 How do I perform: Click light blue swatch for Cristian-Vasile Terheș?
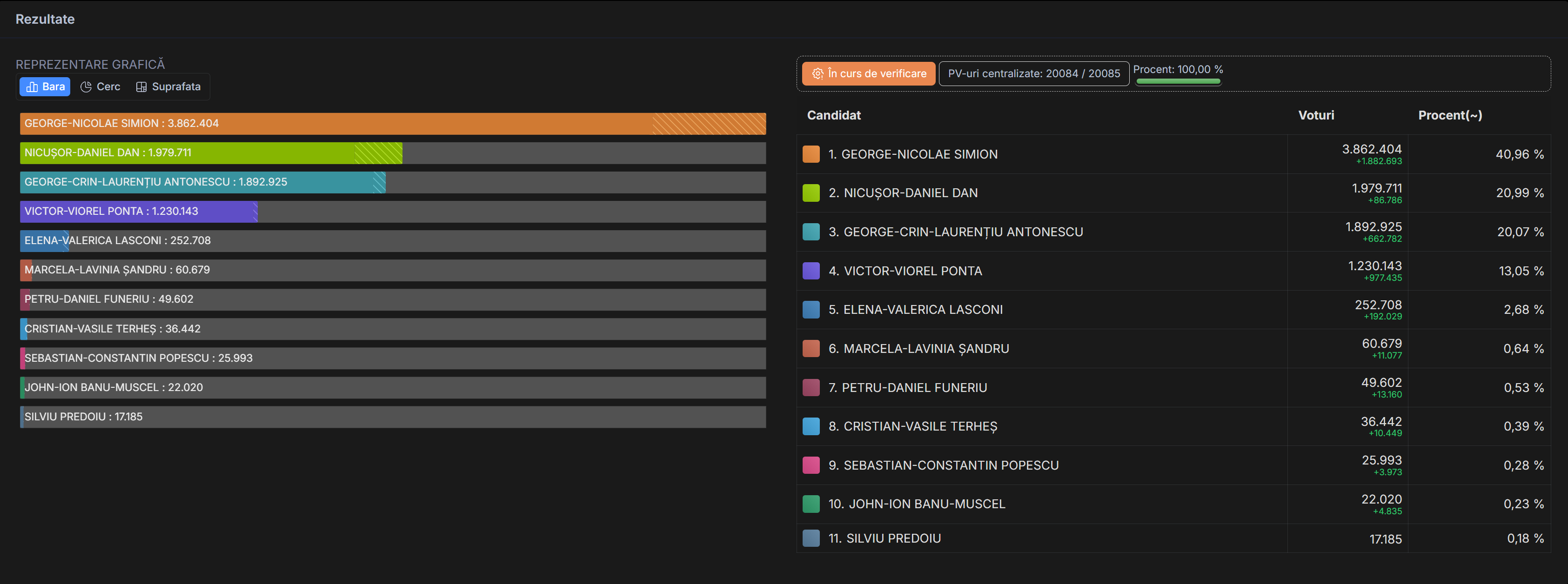coord(811,426)
